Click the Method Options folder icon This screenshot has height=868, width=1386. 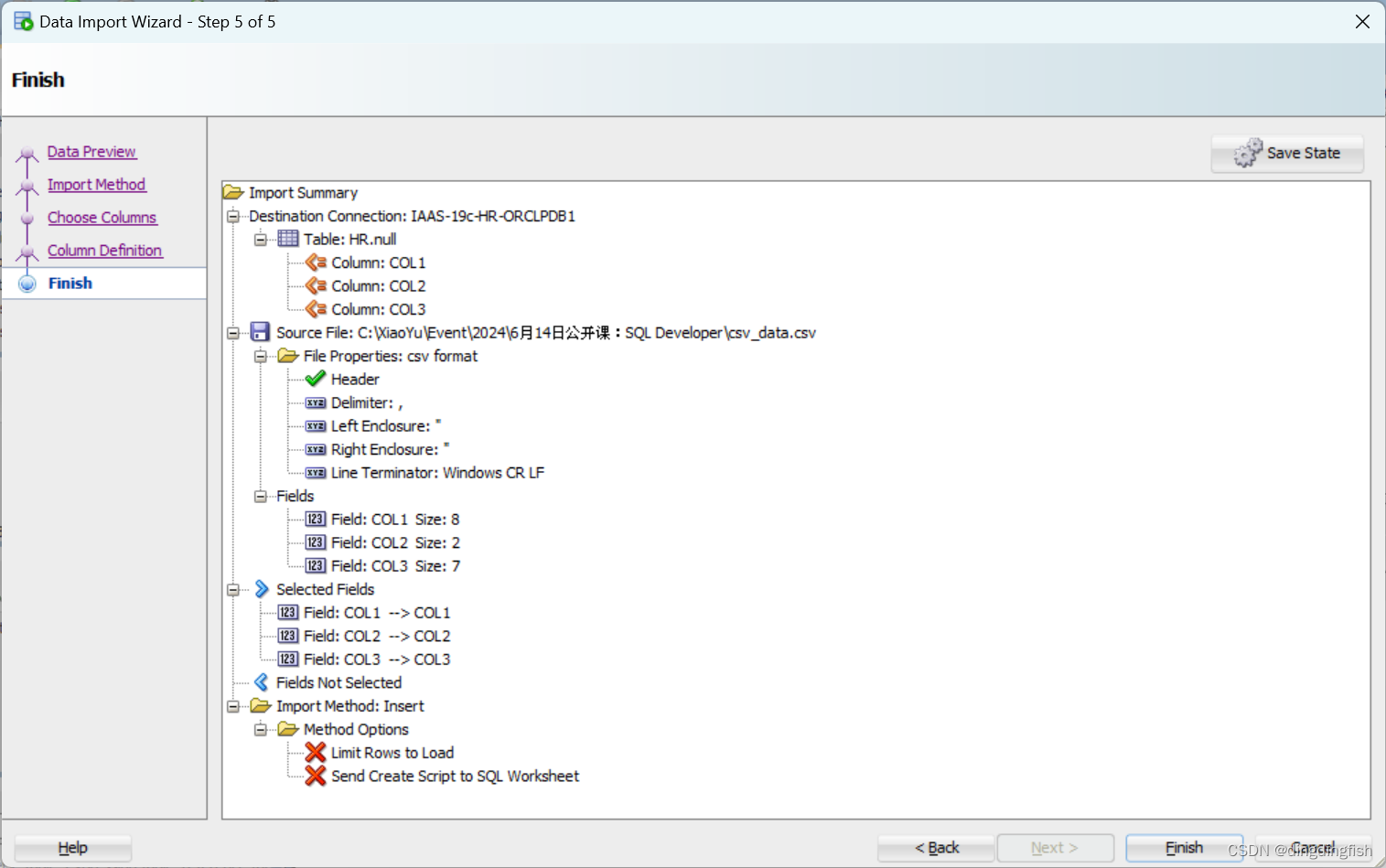click(288, 729)
